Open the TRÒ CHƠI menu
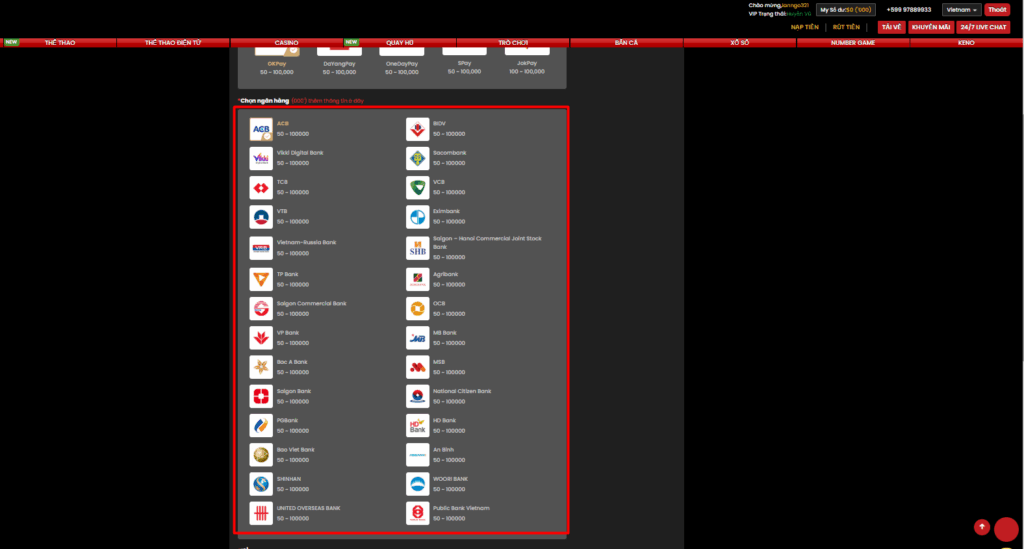The image size is (1024, 549). point(513,42)
